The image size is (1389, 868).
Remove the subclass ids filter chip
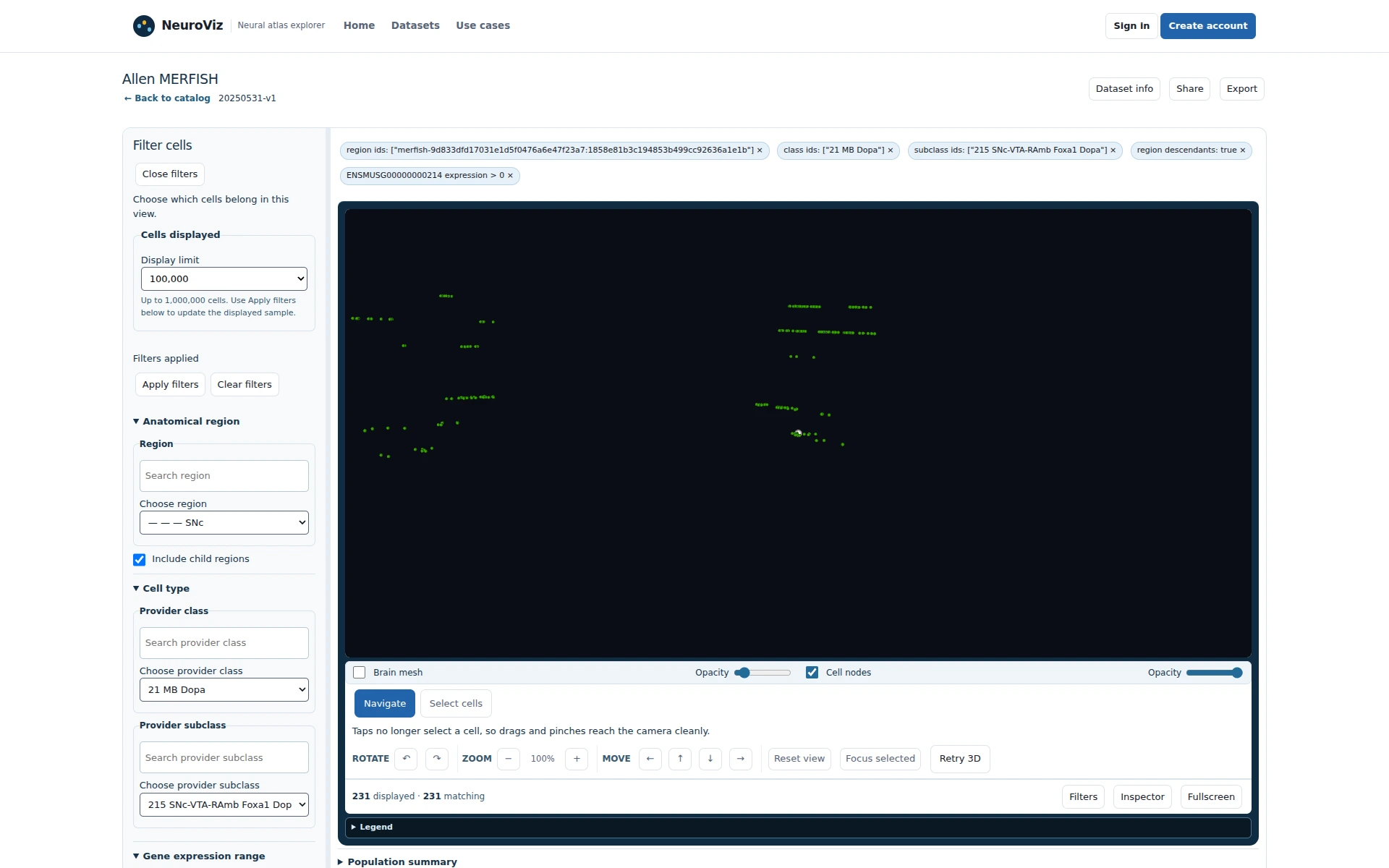(1113, 150)
